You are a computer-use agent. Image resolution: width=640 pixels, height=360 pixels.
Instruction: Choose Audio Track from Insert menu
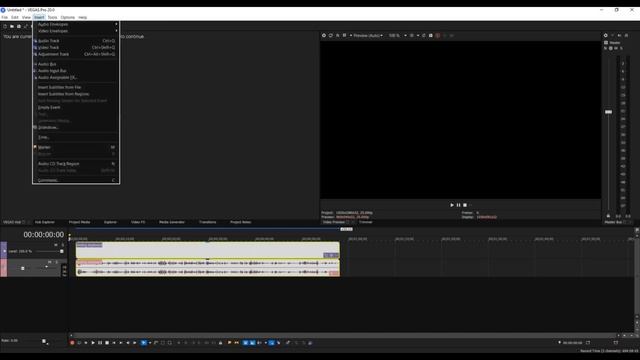tap(76, 41)
